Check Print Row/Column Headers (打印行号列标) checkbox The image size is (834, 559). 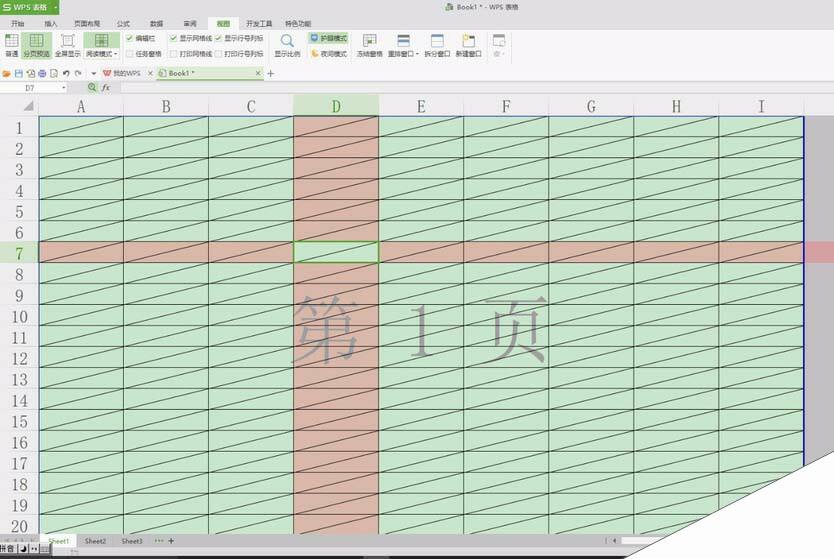[x=219, y=54]
